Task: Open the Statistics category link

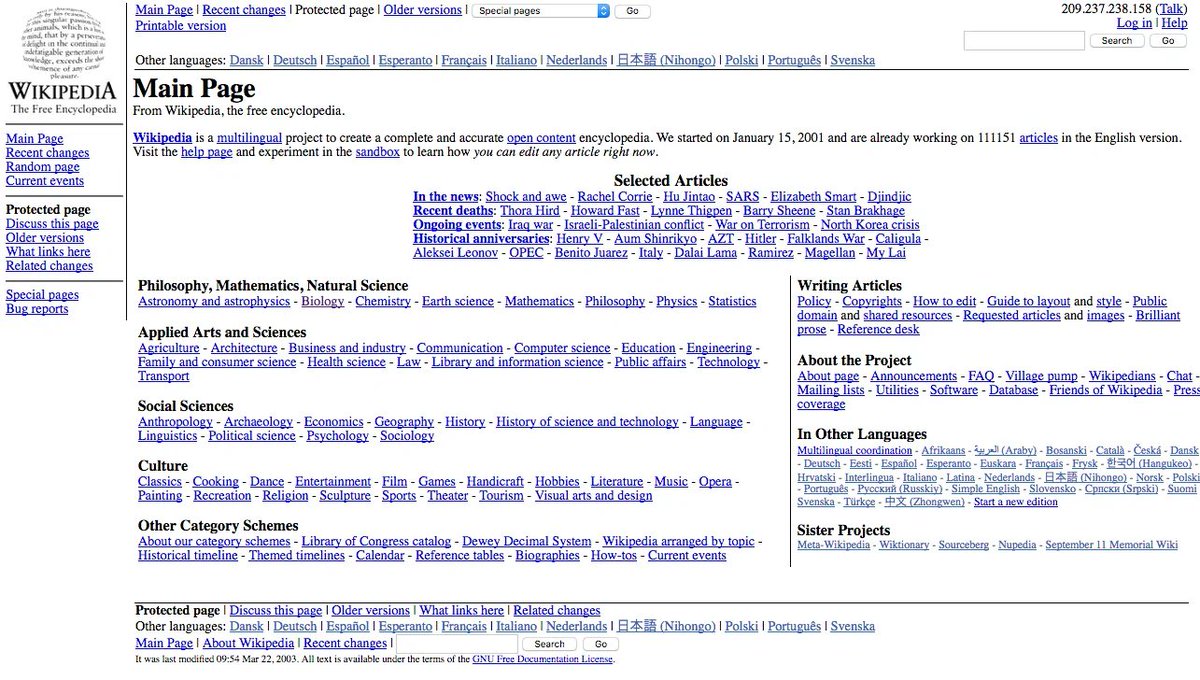Action: pyautogui.click(x=732, y=301)
